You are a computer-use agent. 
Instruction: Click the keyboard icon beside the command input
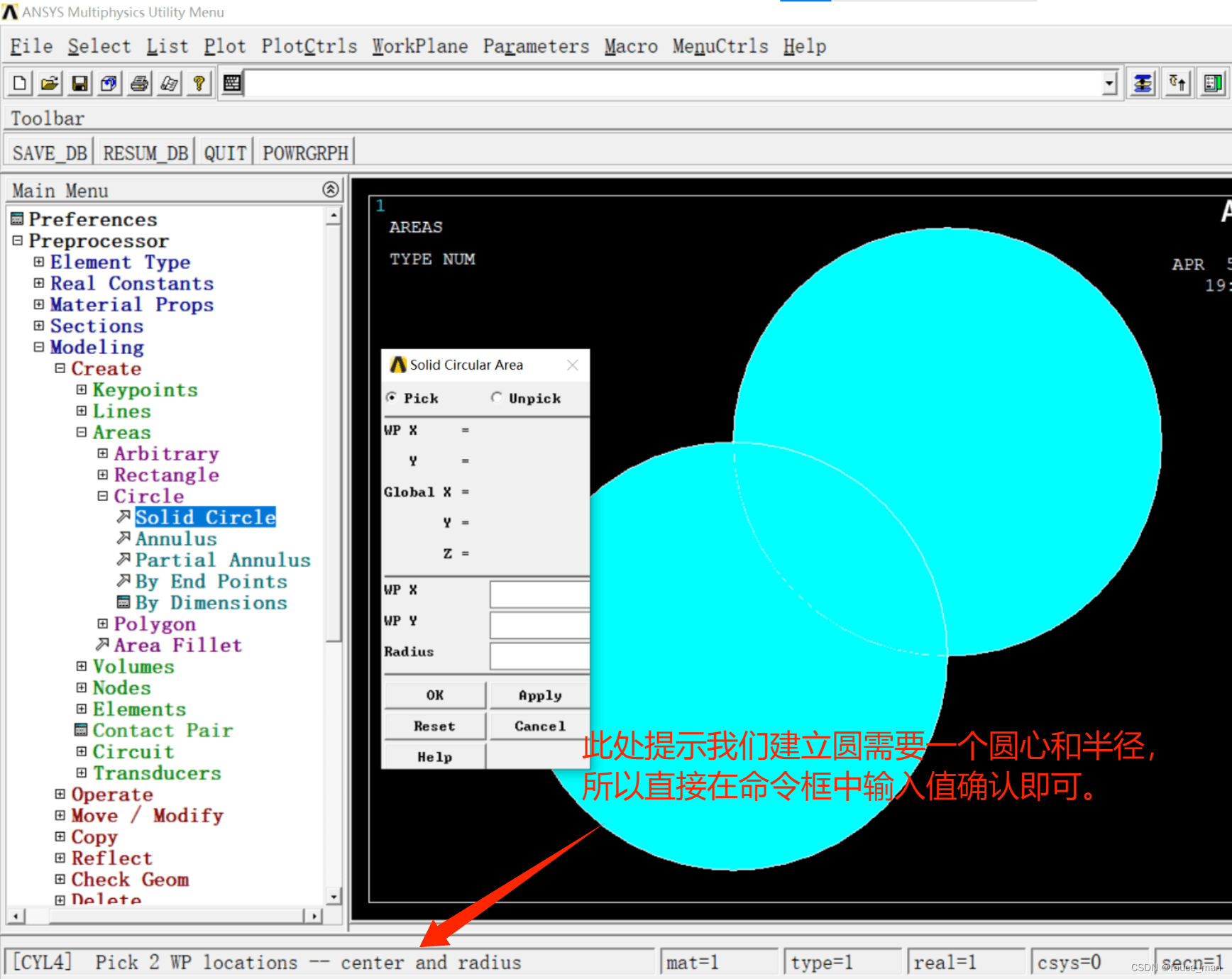point(232,82)
